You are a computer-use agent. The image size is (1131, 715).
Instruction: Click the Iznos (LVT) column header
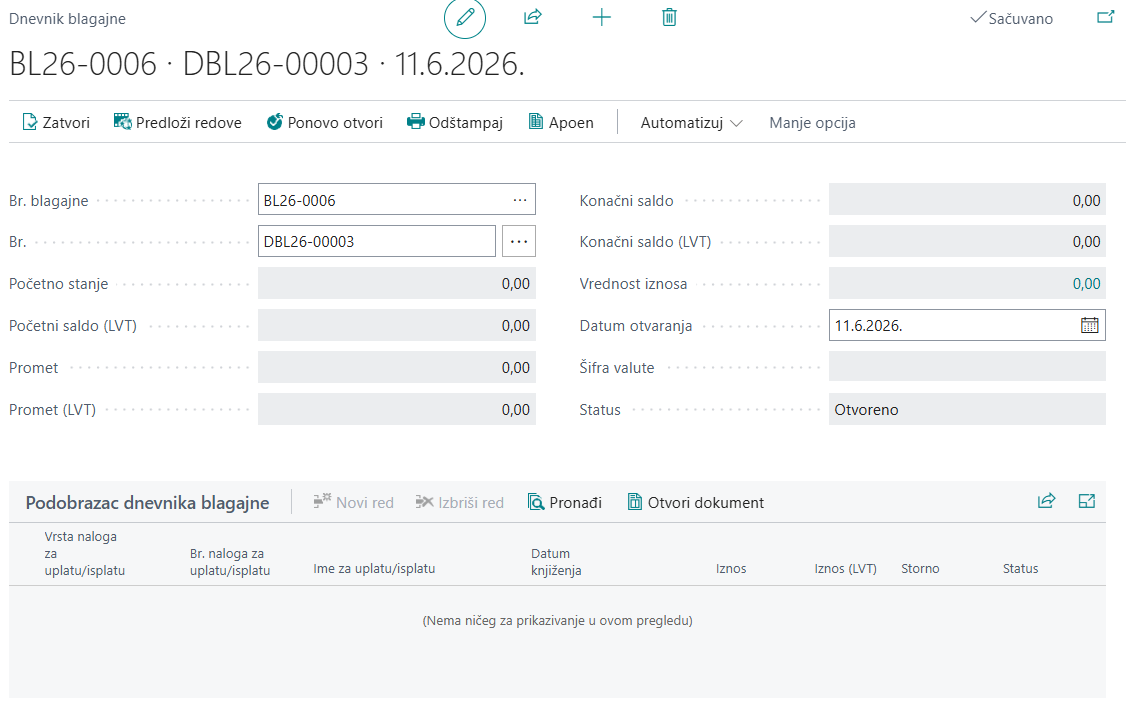pyautogui.click(x=845, y=569)
